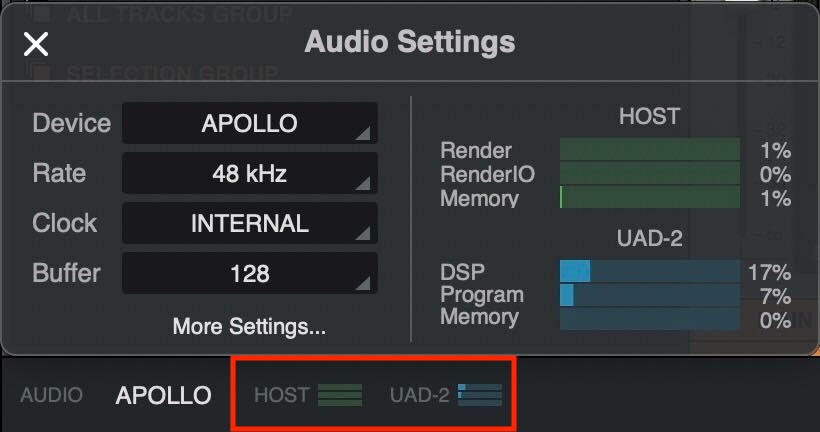Viewport: 820px width, 432px height.
Task: Click the More Settings... link
Action: coord(249,326)
